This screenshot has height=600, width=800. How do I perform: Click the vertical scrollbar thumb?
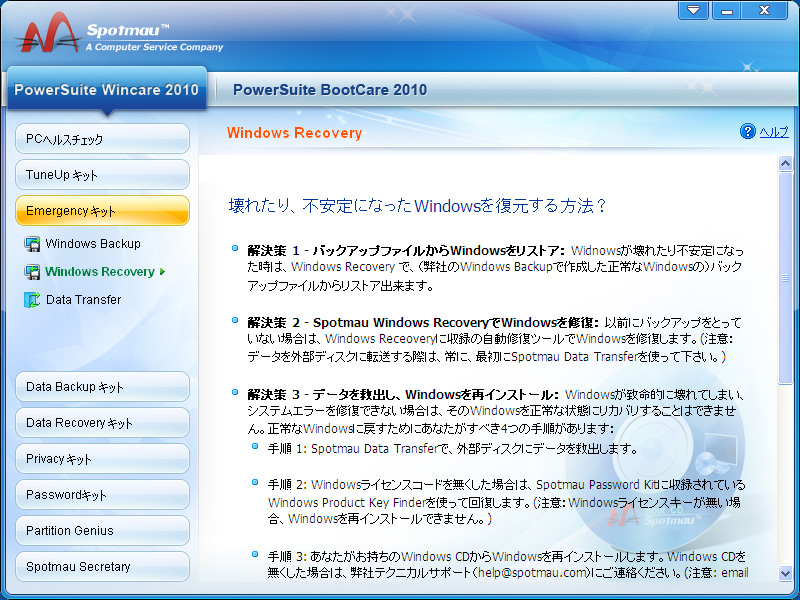[x=785, y=278]
